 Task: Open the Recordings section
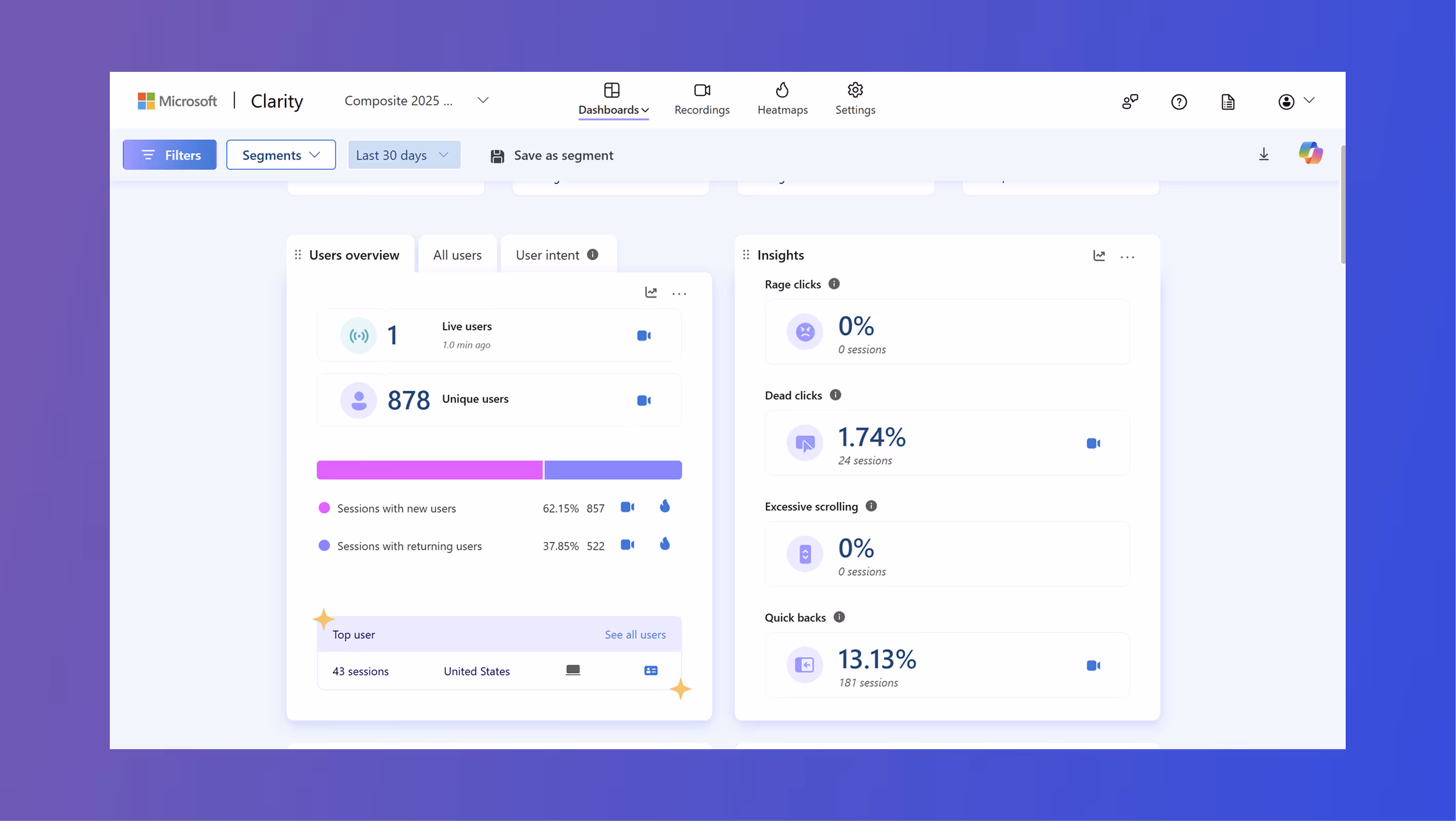(702, 100)
